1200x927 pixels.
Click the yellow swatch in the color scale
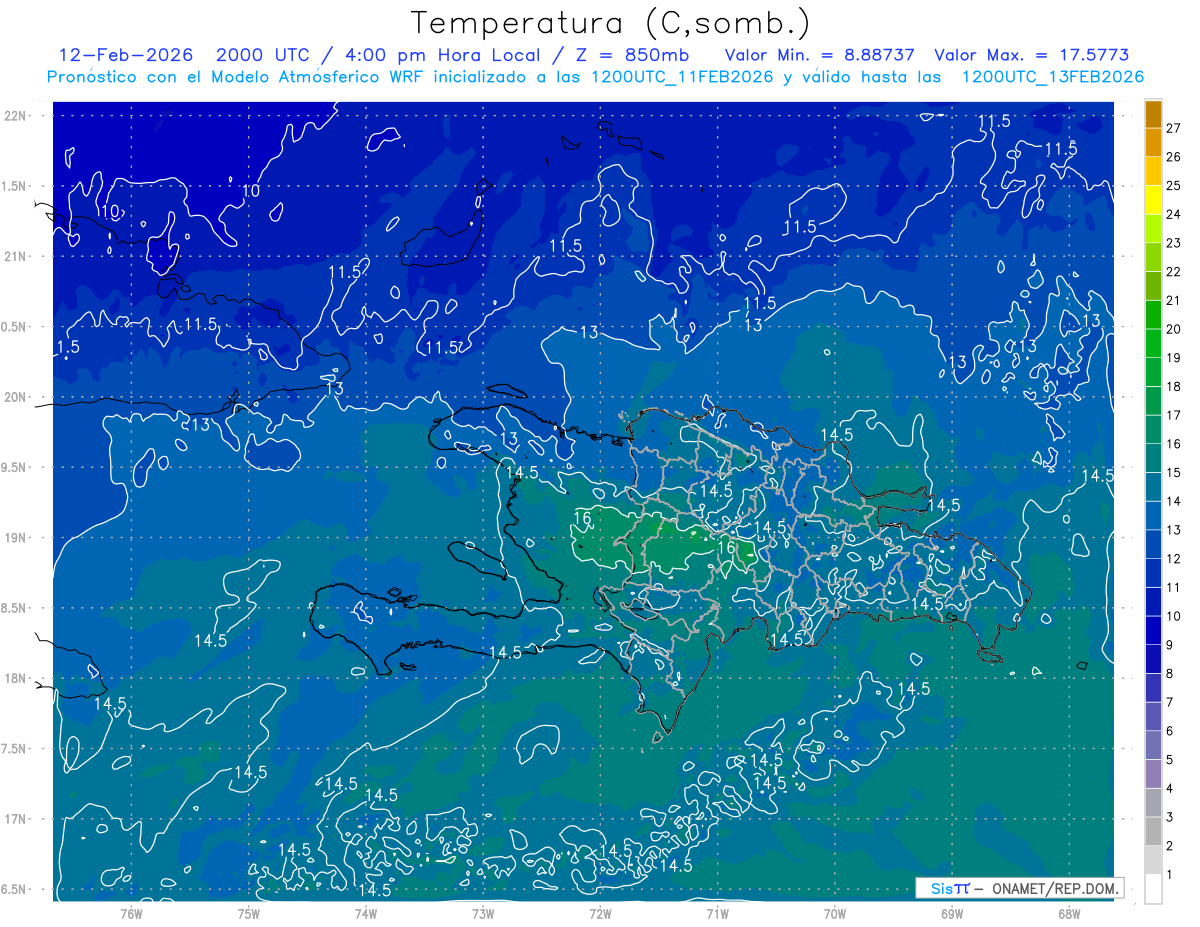tap(1153, 200)
